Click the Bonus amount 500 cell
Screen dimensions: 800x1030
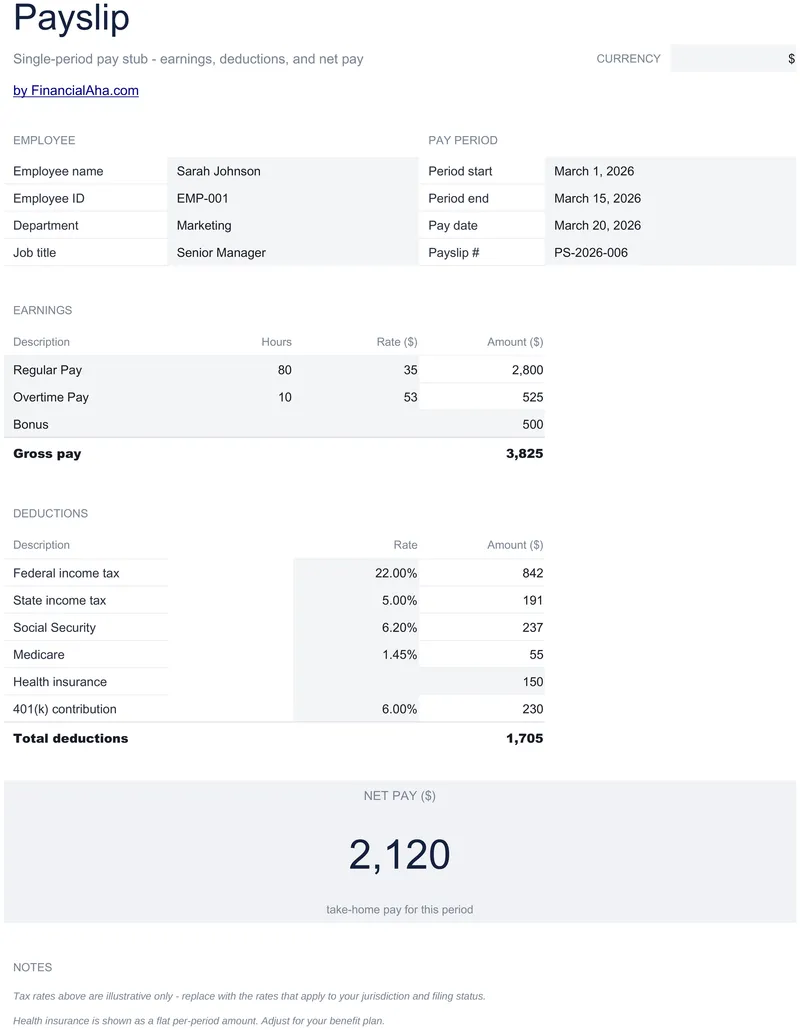coord(481,424)
